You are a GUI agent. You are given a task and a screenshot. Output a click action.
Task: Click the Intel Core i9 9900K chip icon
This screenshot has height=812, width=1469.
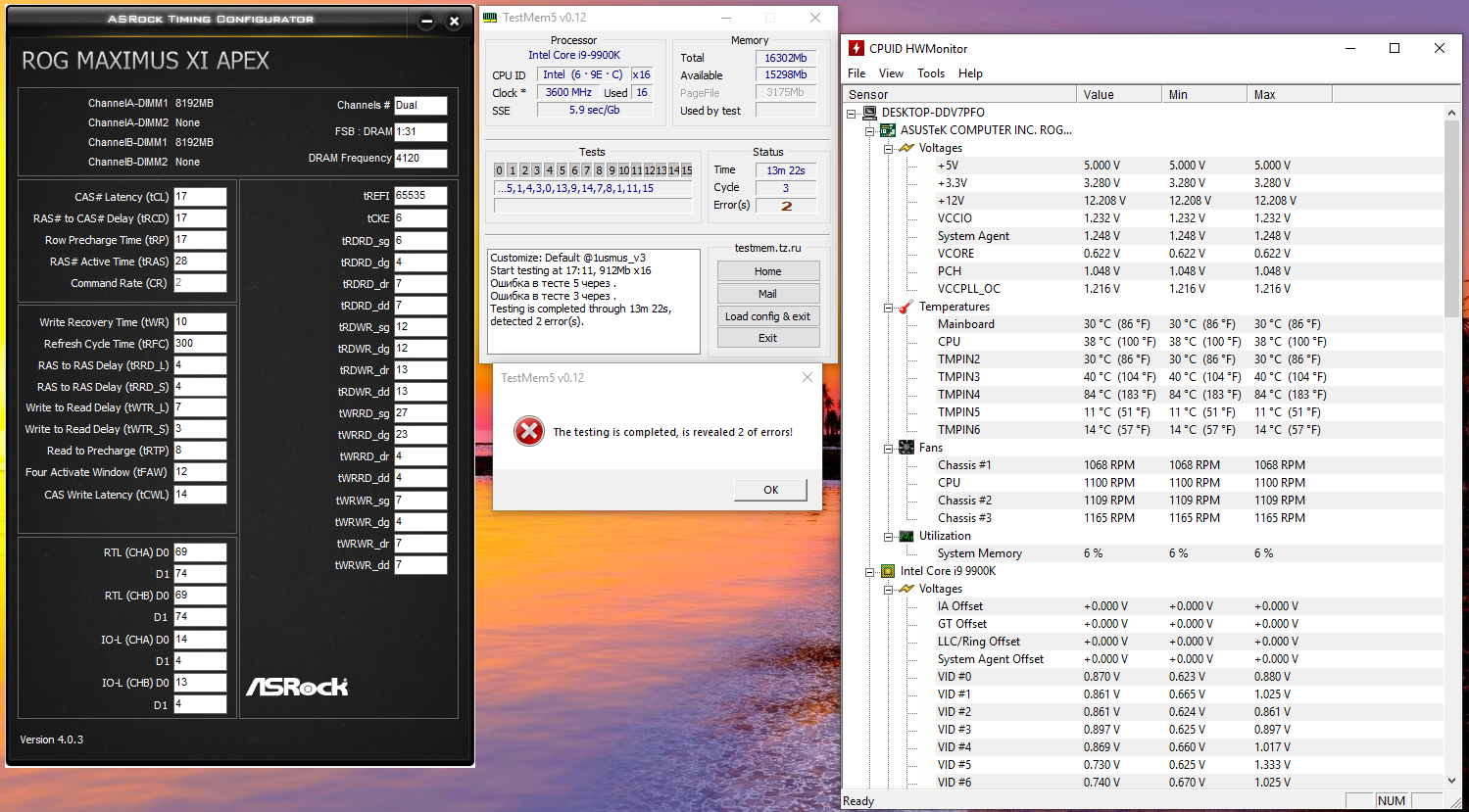point(888,571)
